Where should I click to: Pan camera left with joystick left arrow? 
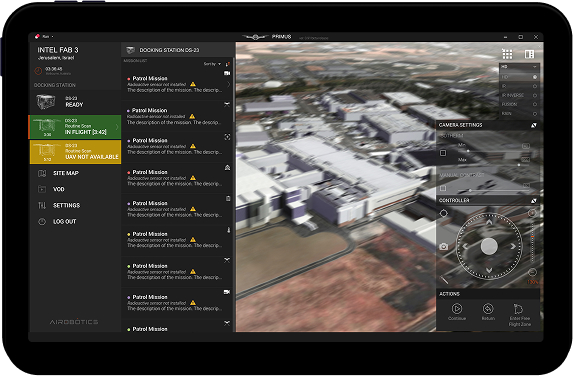click(x=465, y=247)
